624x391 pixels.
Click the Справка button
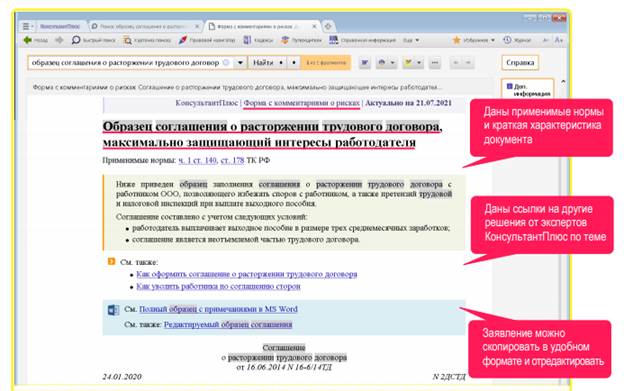coord(520,63)
